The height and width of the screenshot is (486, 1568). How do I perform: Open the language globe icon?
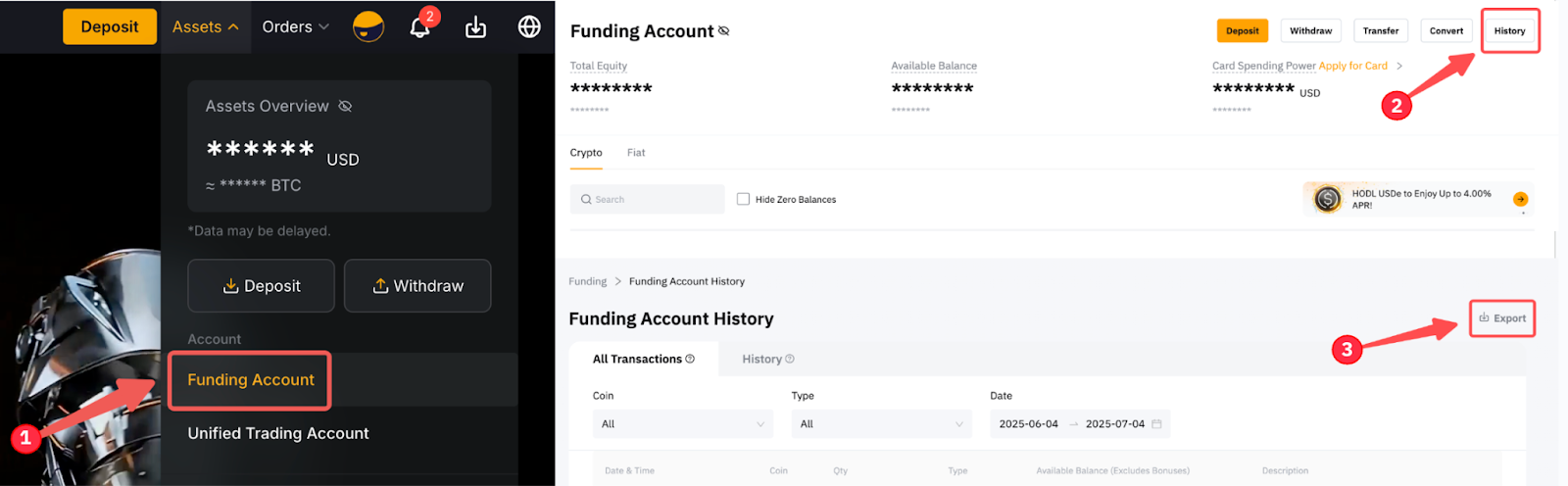click(x=529, y=26)
